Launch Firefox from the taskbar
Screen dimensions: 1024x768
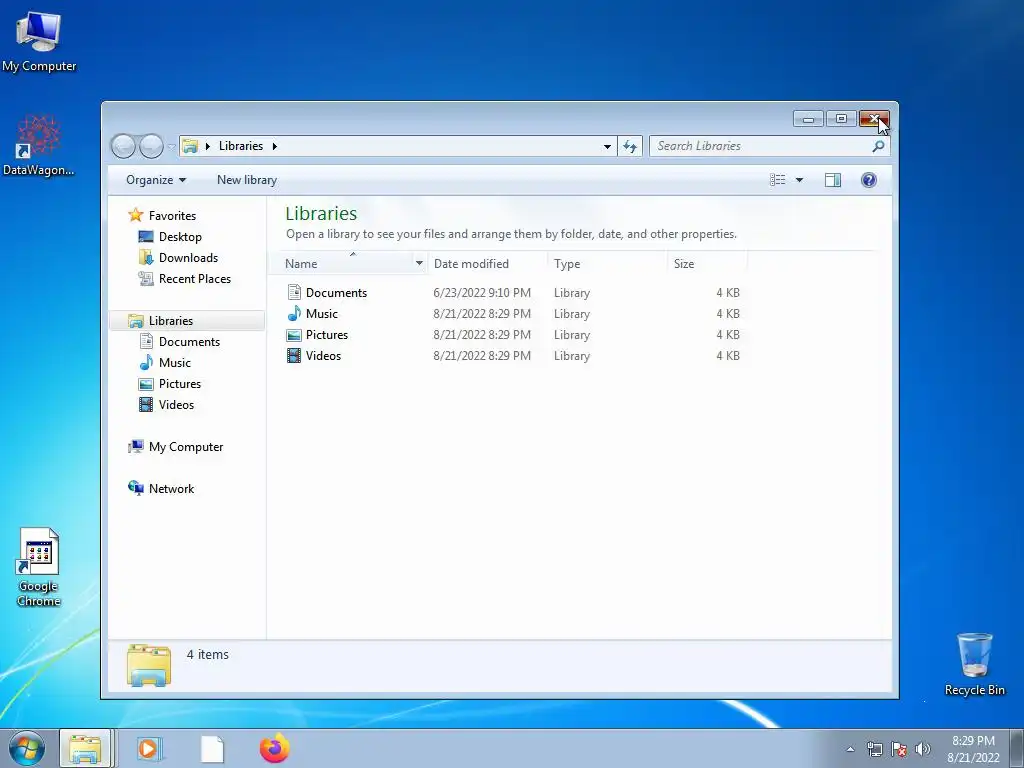274,748
